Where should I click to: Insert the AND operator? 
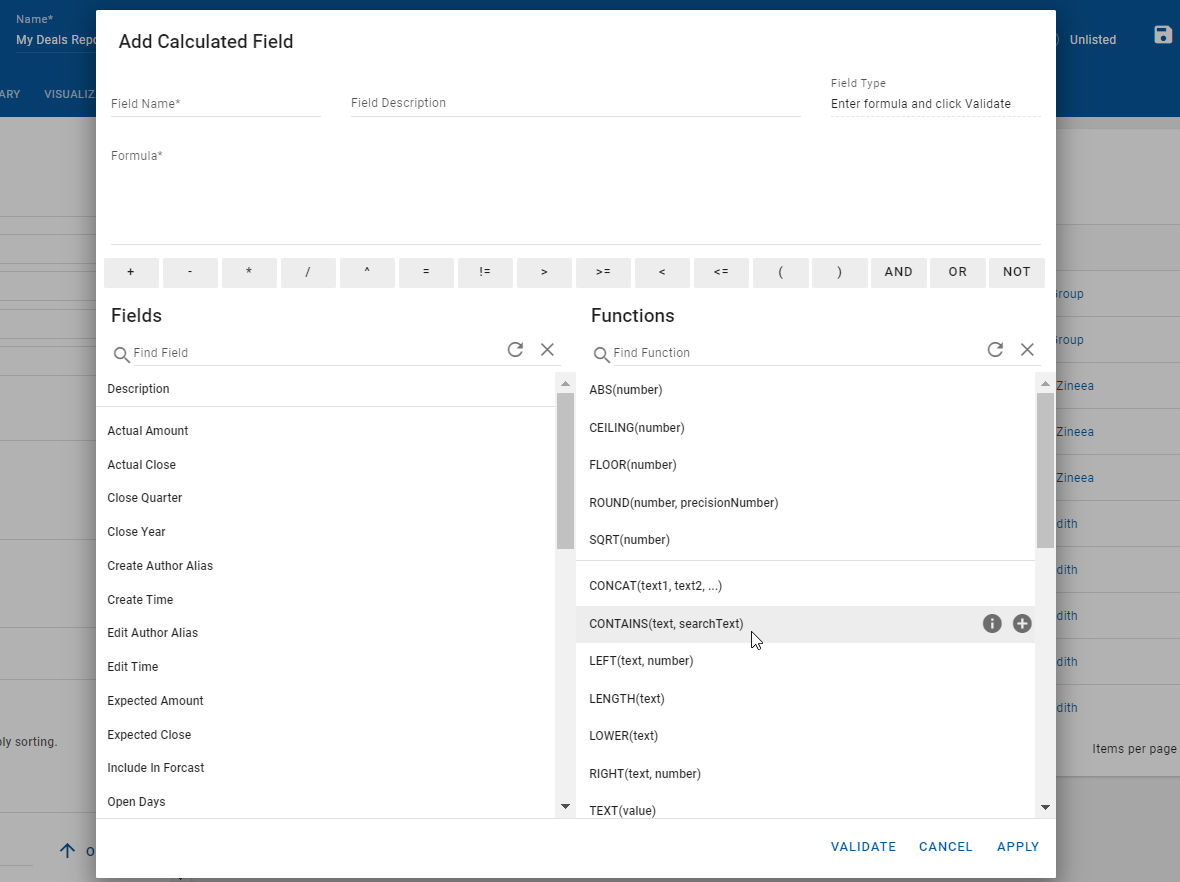pos(898,272)
